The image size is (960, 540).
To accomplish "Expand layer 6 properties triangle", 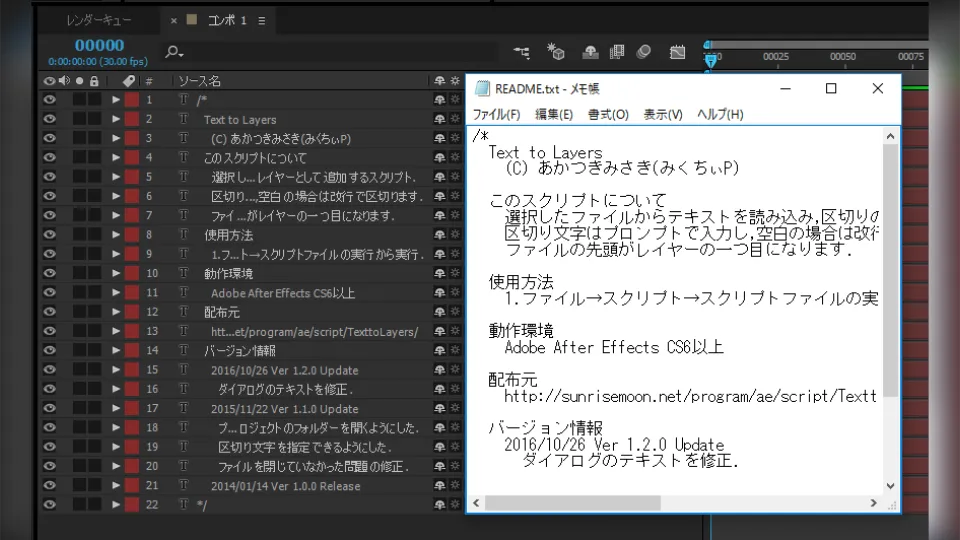I will click(x=116, y=196).
